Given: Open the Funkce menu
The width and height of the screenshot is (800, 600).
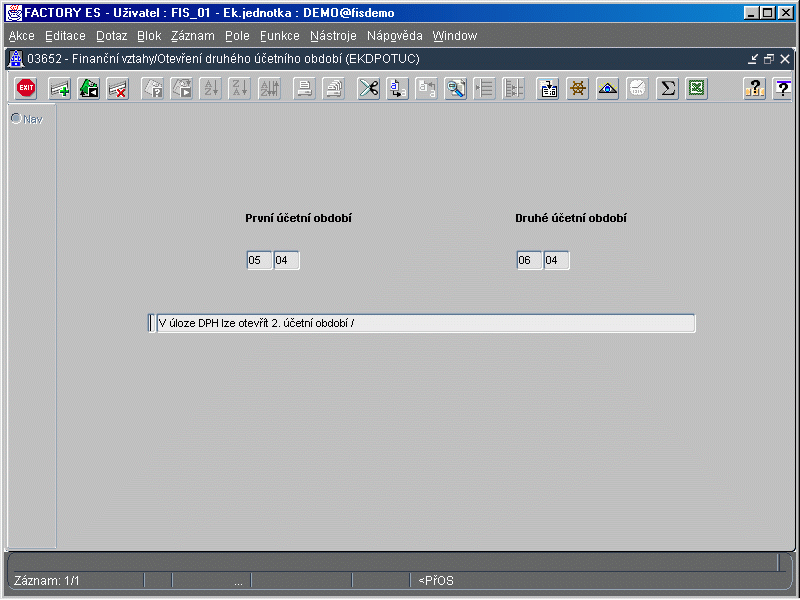Looking at the screenshot, I should (280, 36).
